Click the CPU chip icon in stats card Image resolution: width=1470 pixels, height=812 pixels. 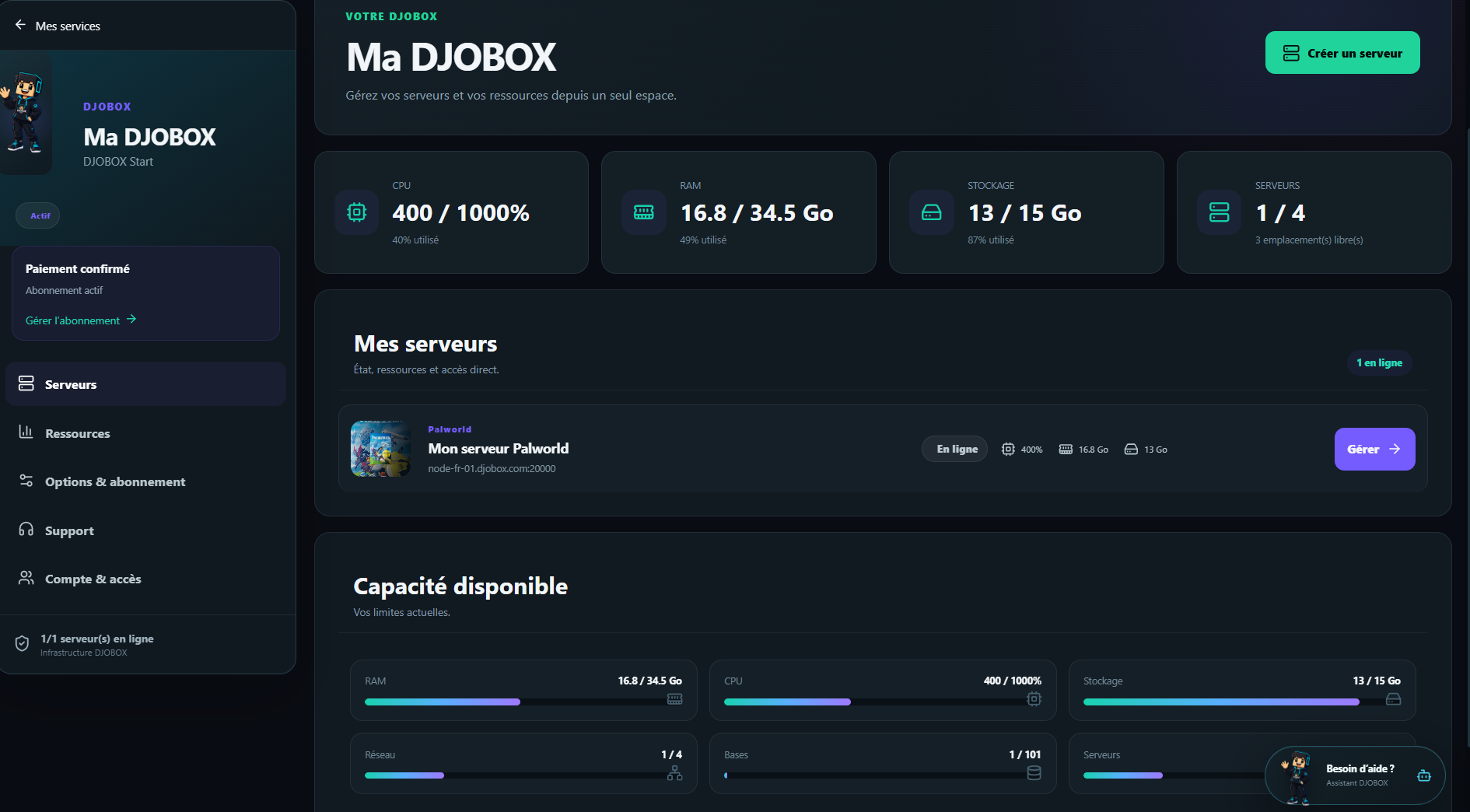[357, 212]
